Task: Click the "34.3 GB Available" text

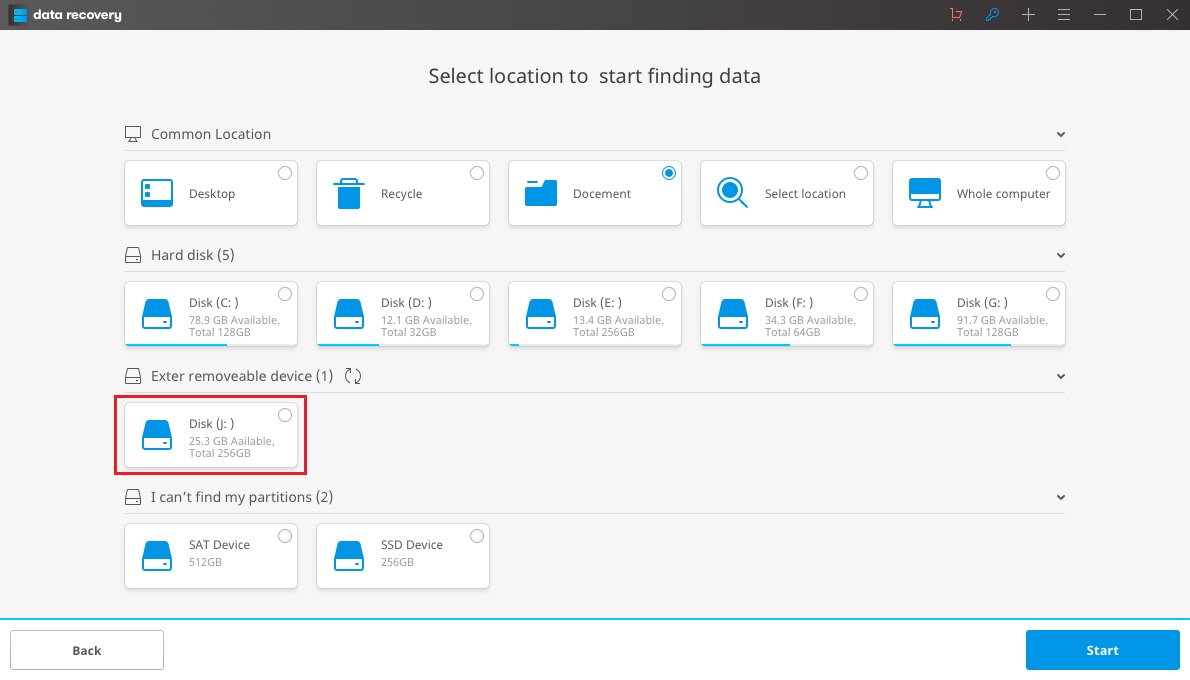Action: [811, 320]
